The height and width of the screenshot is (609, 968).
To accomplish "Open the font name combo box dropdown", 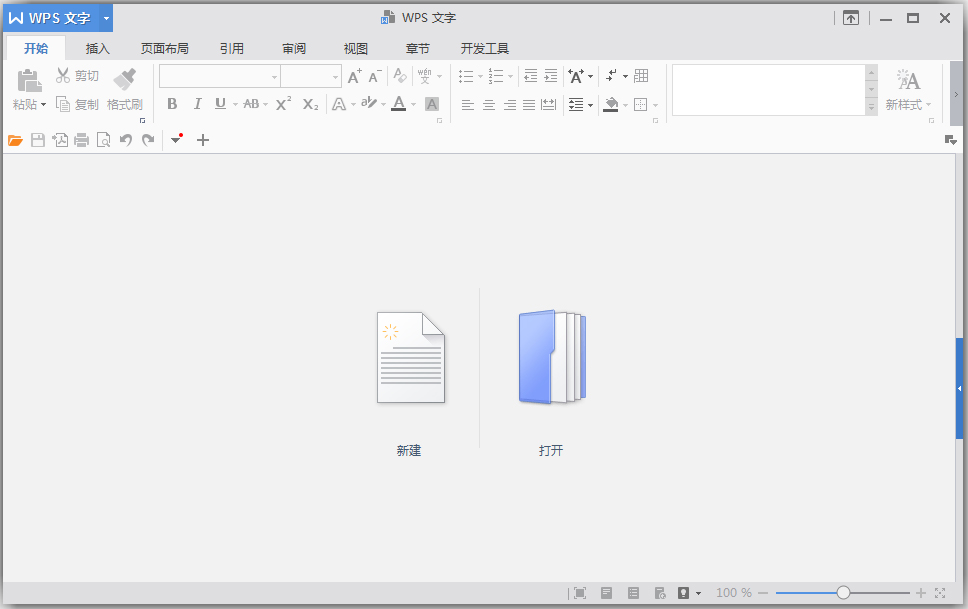I will pos(274,77).
